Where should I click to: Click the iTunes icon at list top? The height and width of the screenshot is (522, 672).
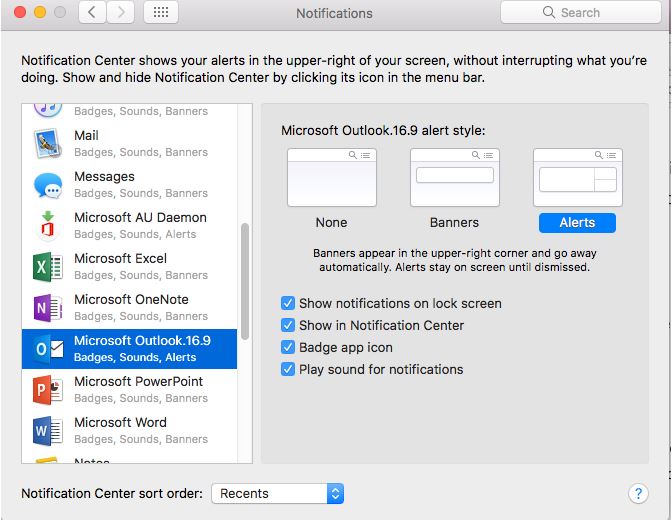48,110
